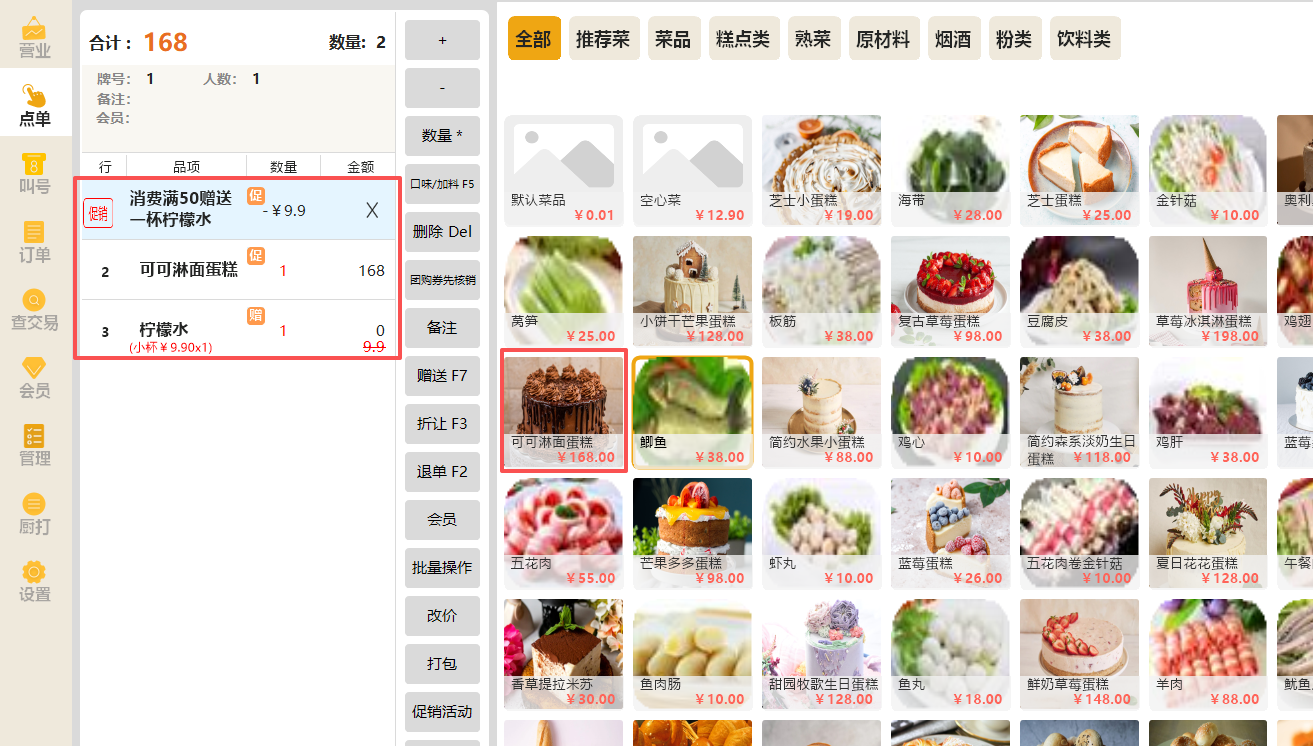Open the 厨打 sidebar icon
This screenshot has width=1313, height=746.
[35, 514]
